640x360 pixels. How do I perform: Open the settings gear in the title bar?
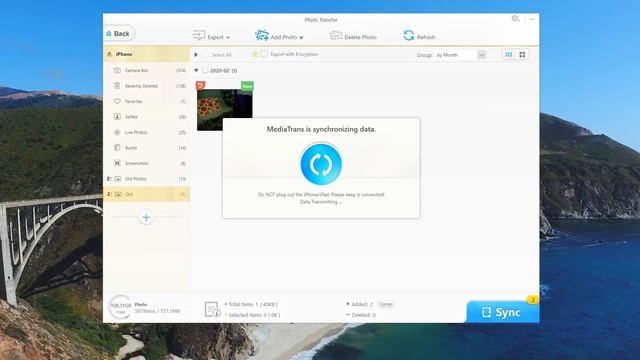tap(516, 19)
